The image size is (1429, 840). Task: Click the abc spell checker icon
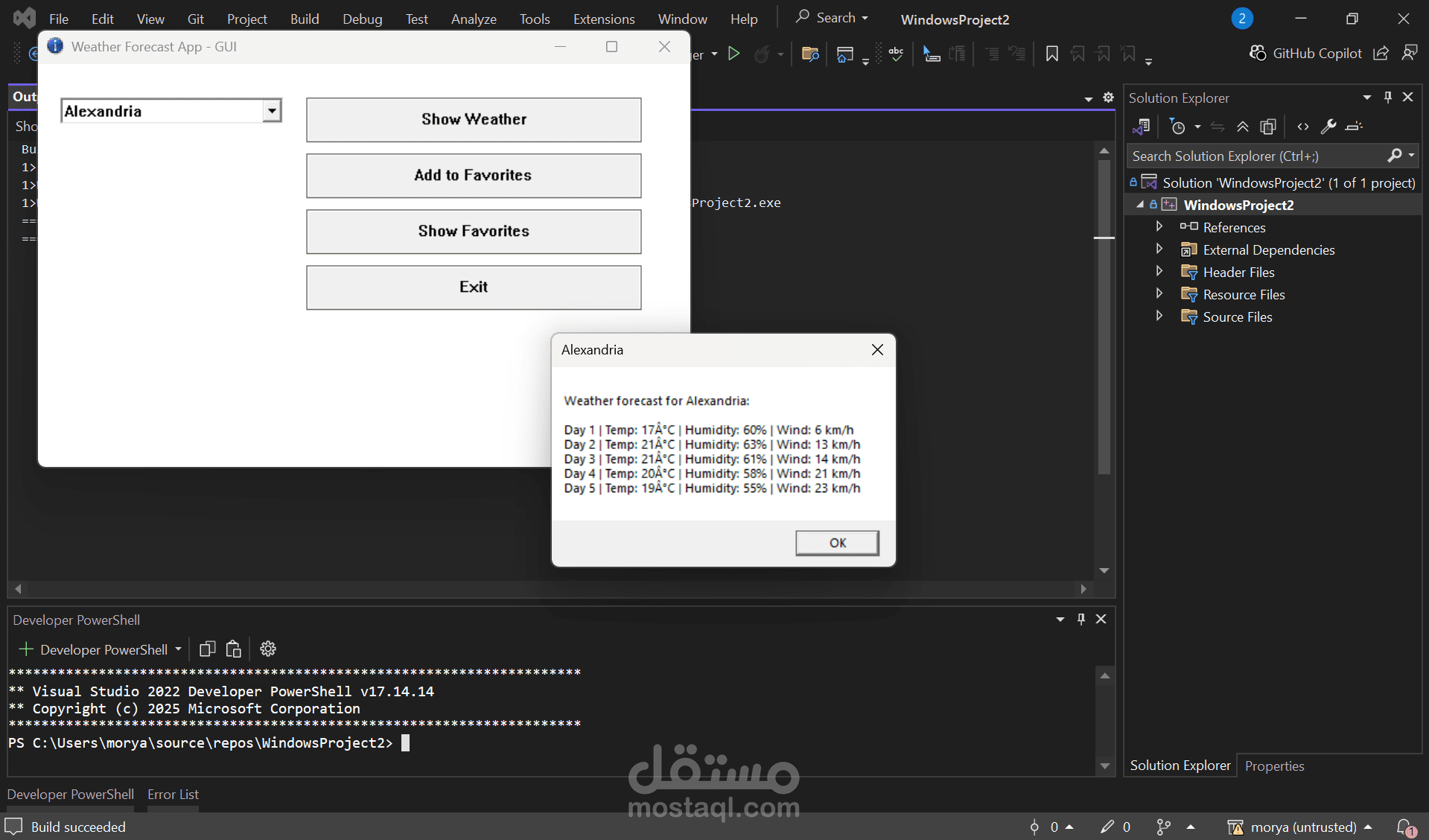896,54
